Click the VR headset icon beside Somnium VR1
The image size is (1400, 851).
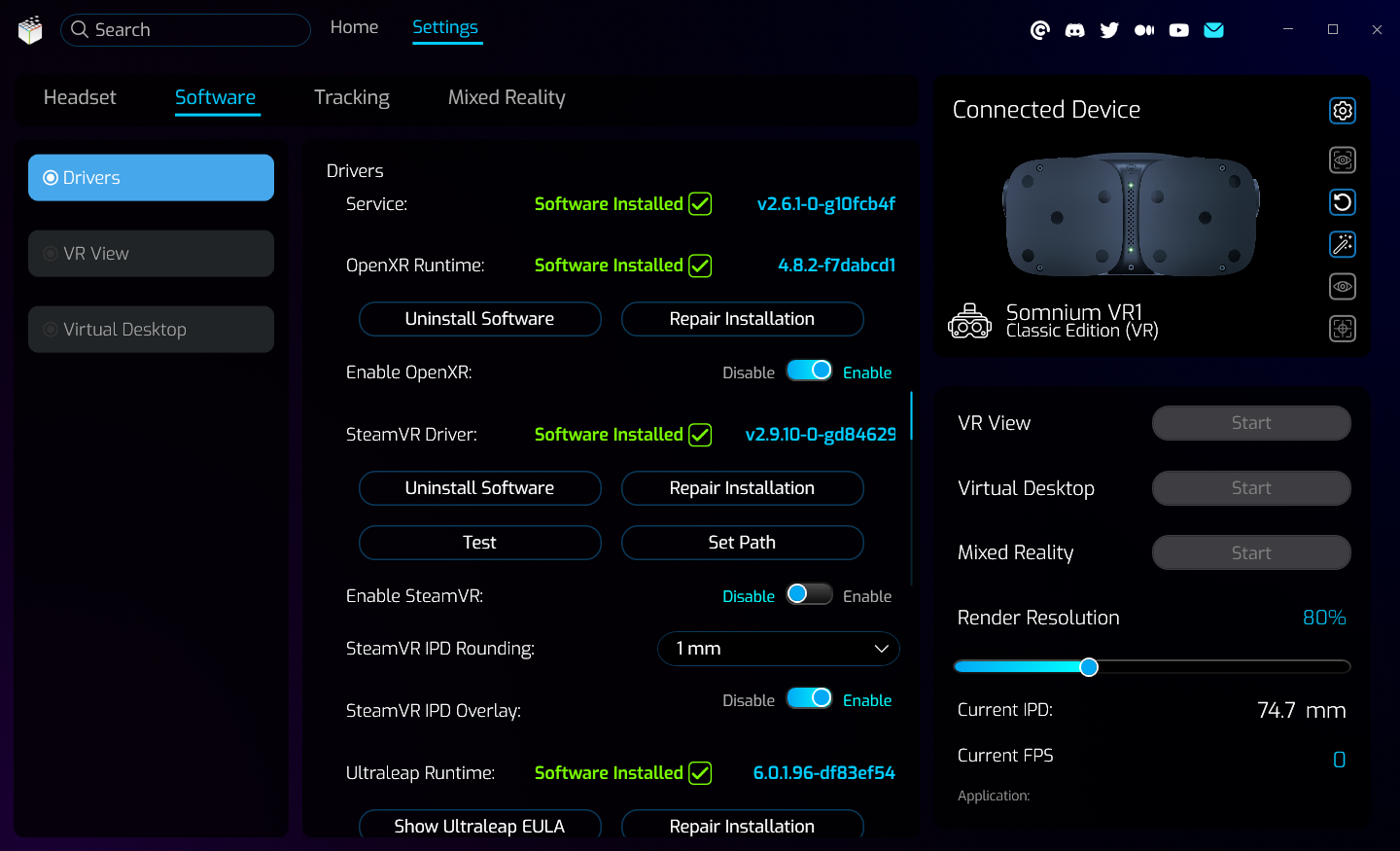pos(970,321)
